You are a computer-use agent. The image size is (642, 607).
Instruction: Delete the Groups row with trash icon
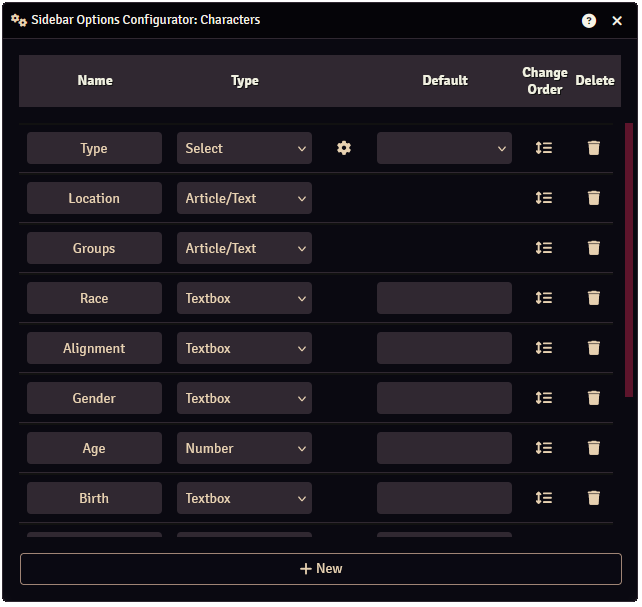coord(593,248)
